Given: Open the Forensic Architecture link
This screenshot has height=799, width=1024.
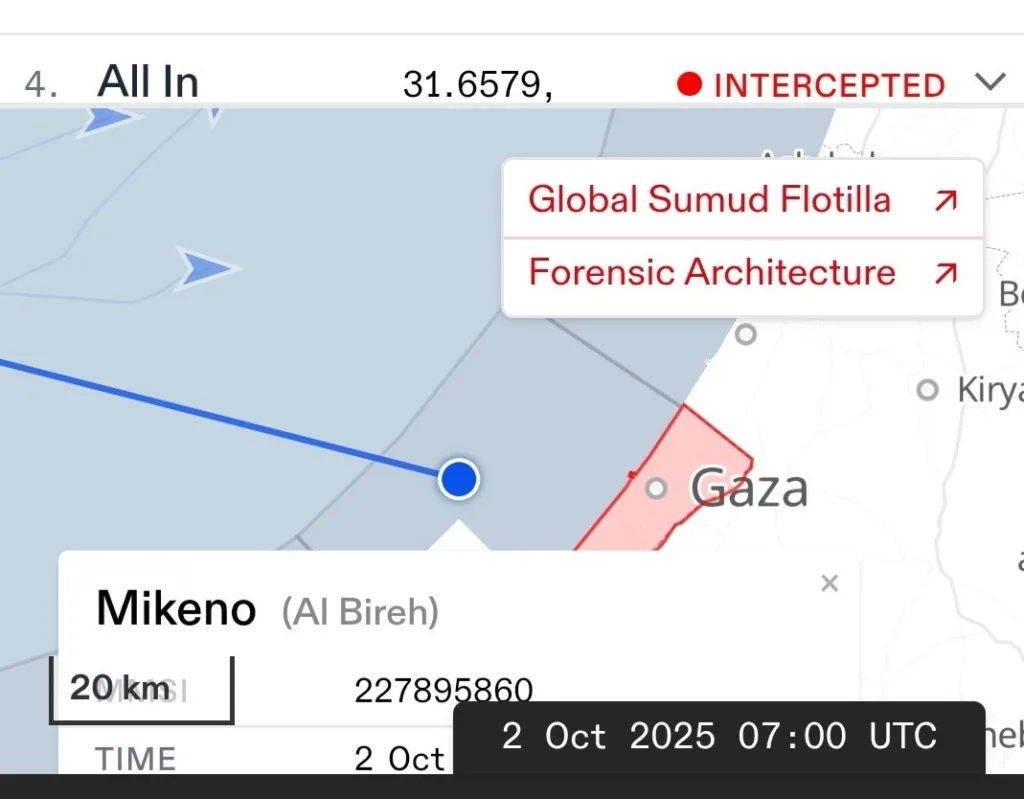Looking at the screenshot, I should pos(711,272).
